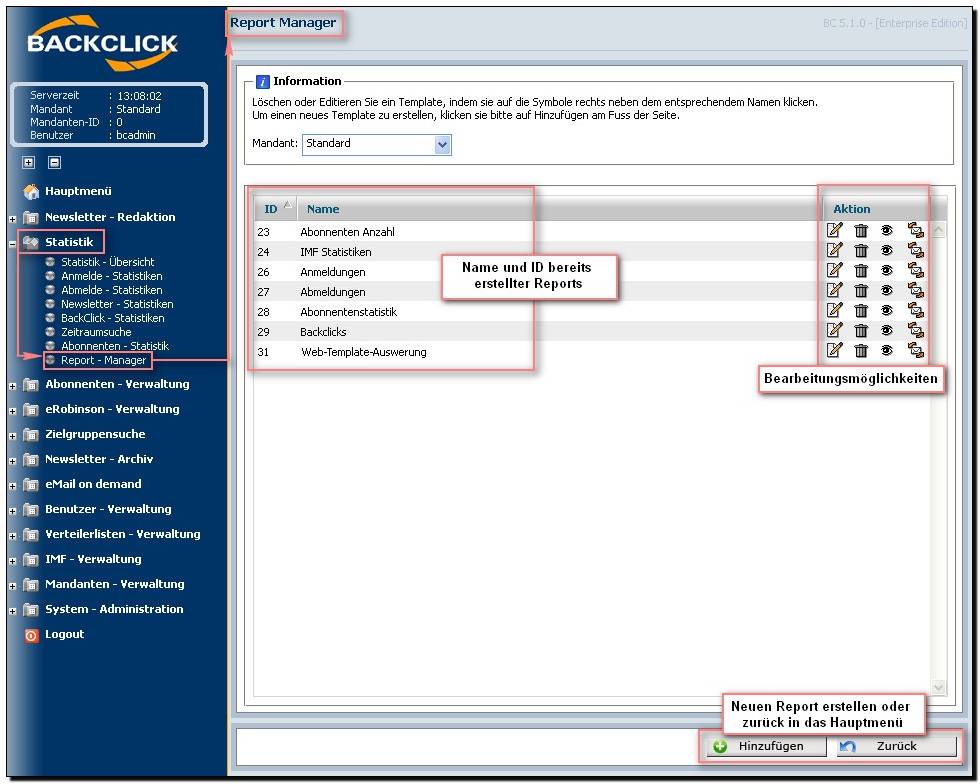Click the Hinzufügen button

(x=768, y=746)
